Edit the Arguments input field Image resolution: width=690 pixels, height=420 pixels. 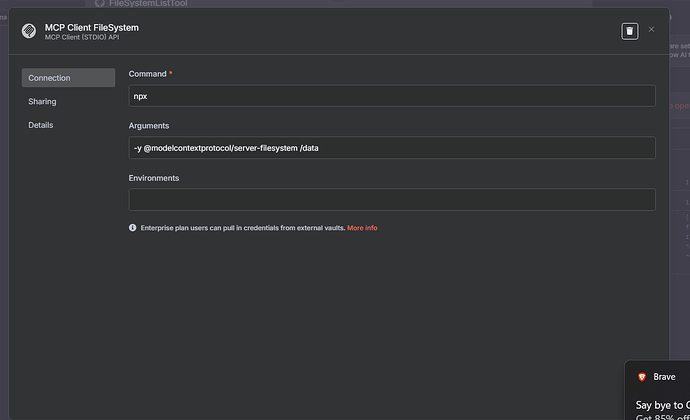click(x=392, y=148)
